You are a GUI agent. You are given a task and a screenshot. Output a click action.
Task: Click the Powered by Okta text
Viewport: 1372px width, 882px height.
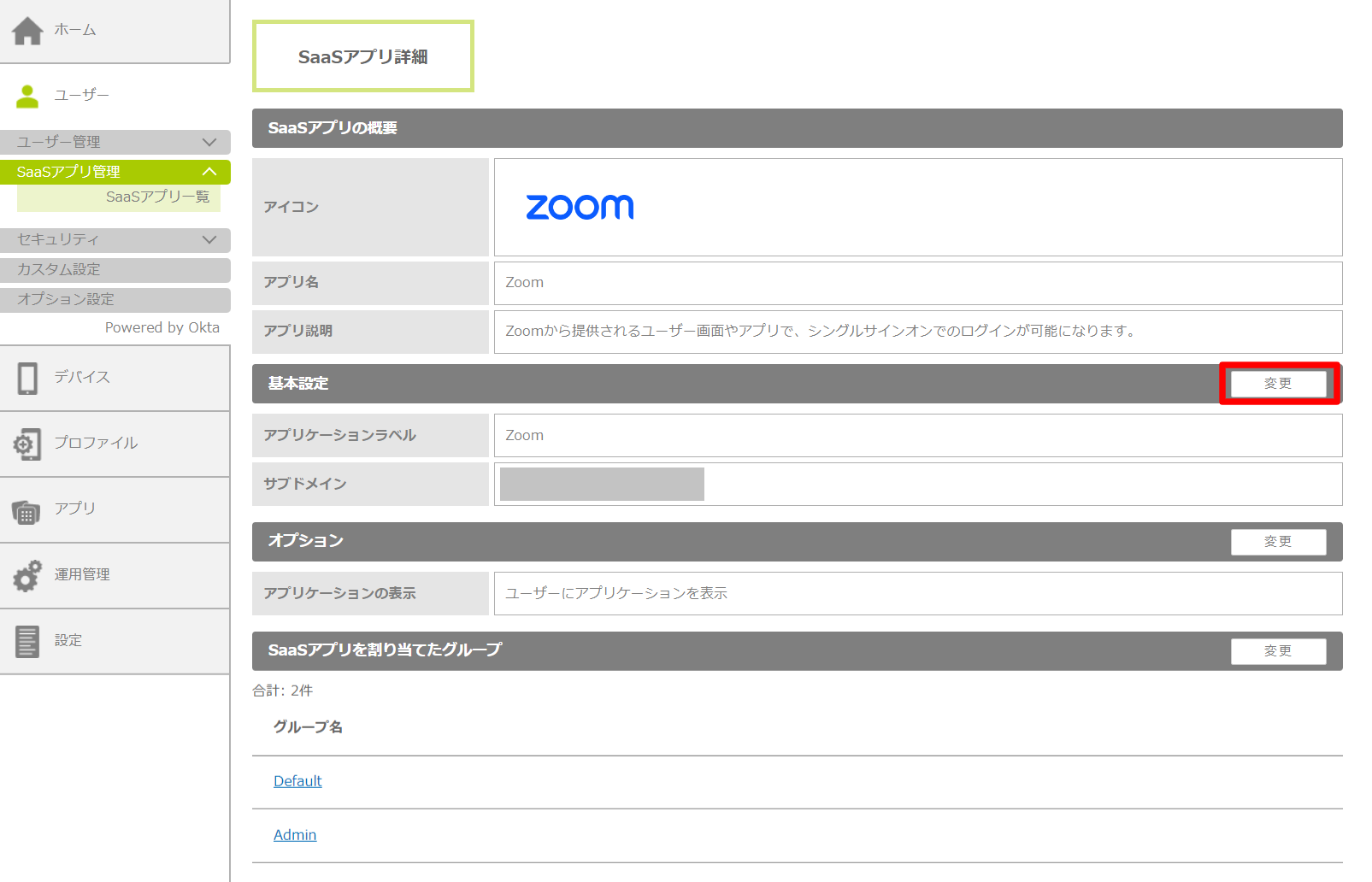pos(162,328)
